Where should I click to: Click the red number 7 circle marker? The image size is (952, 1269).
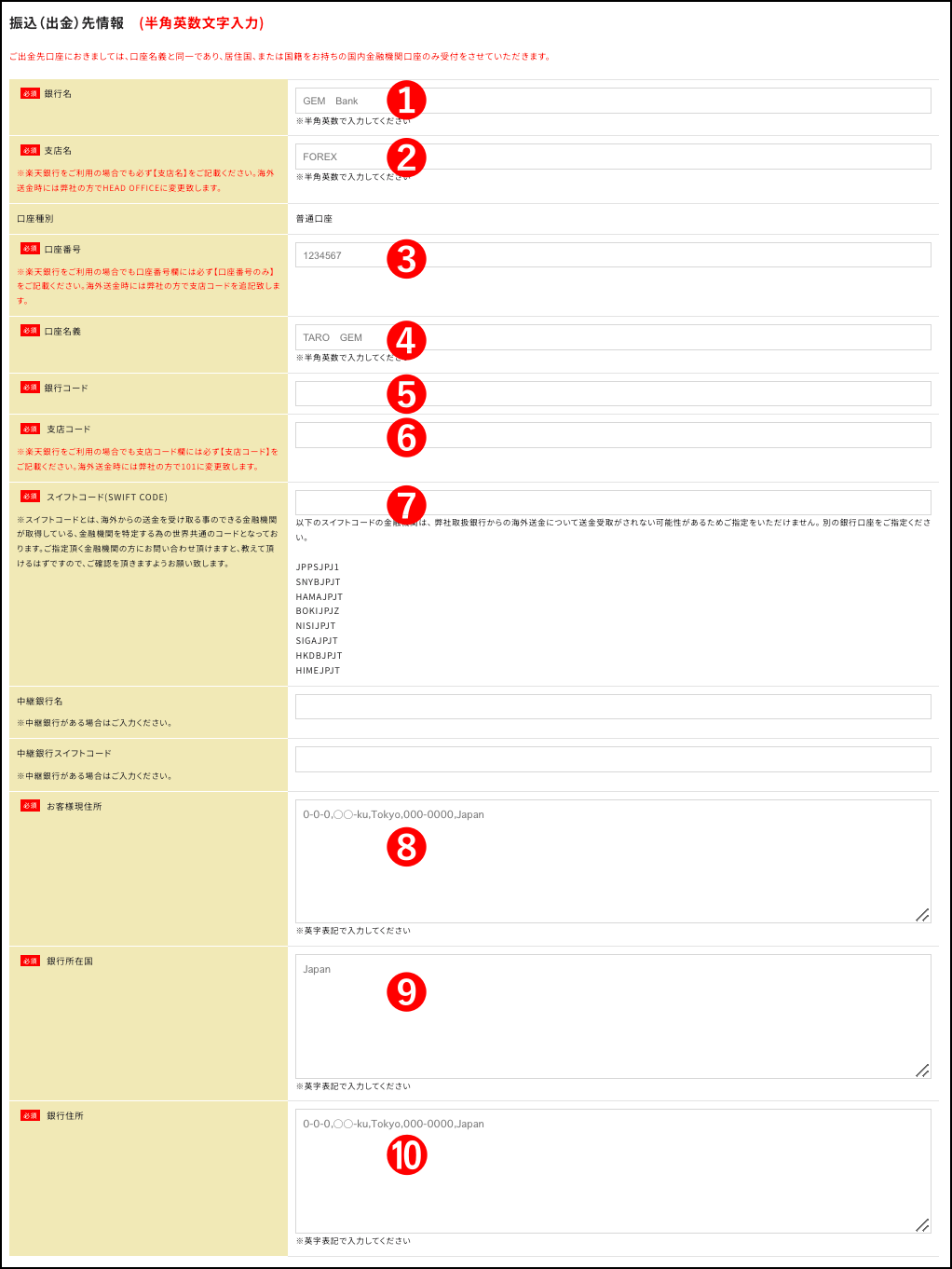(406, 505)
